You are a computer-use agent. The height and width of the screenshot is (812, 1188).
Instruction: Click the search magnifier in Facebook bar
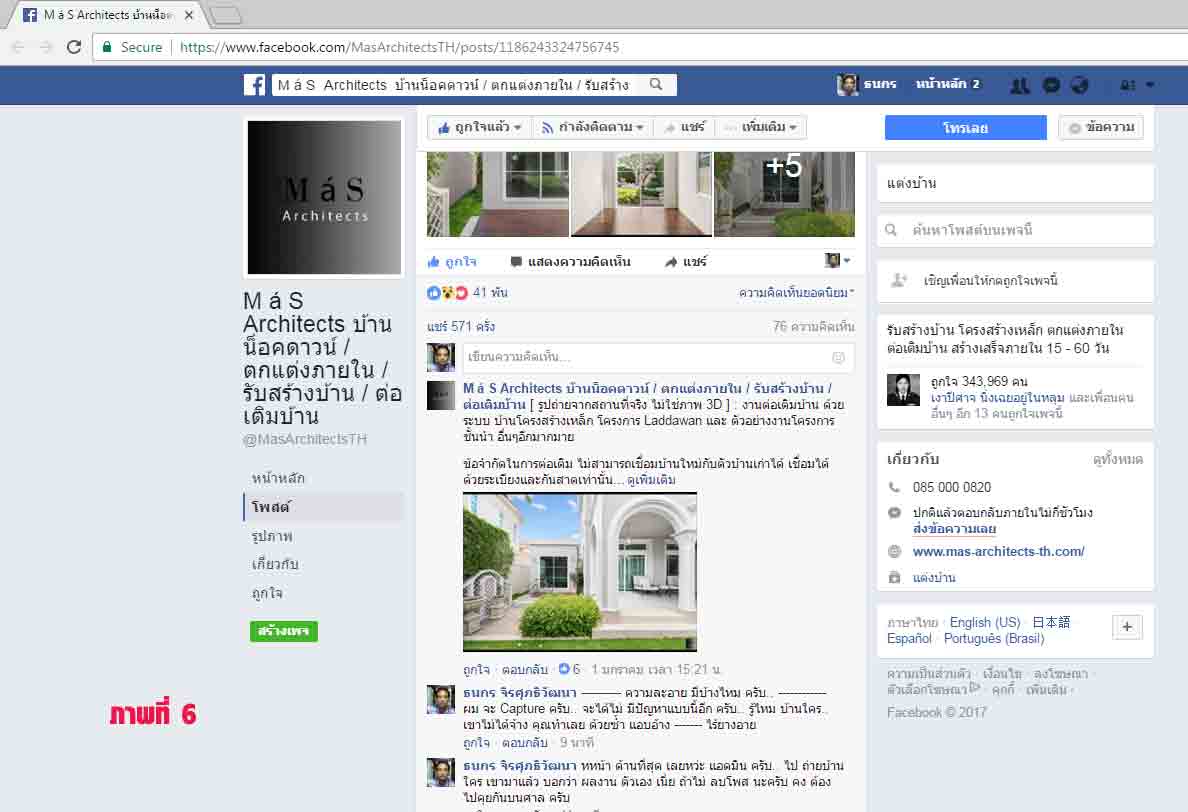656,85
